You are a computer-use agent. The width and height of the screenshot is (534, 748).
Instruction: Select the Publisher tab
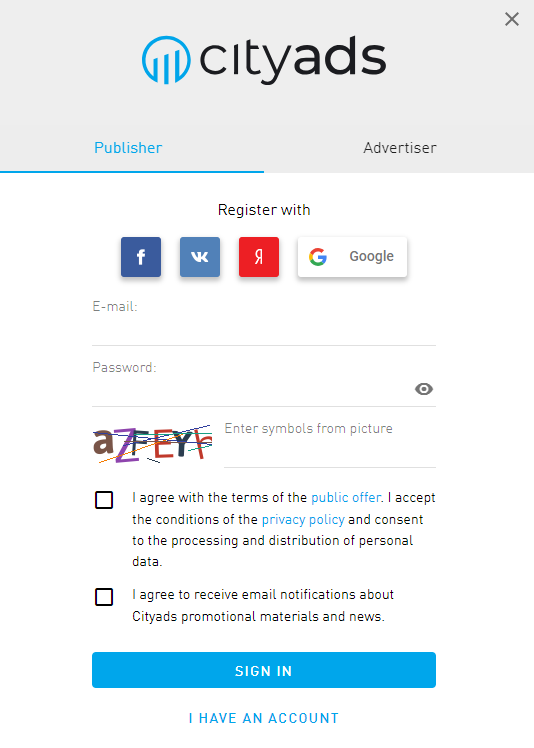[128, 148]
